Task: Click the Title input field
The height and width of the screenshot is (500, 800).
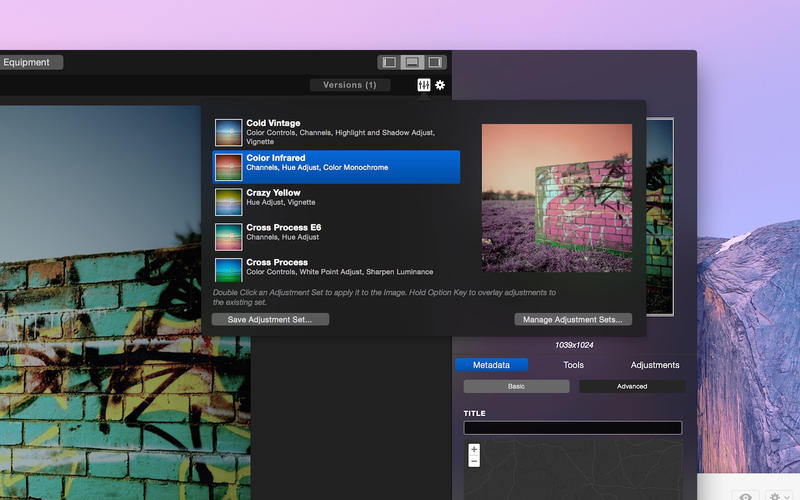Action: pos(573,428)
